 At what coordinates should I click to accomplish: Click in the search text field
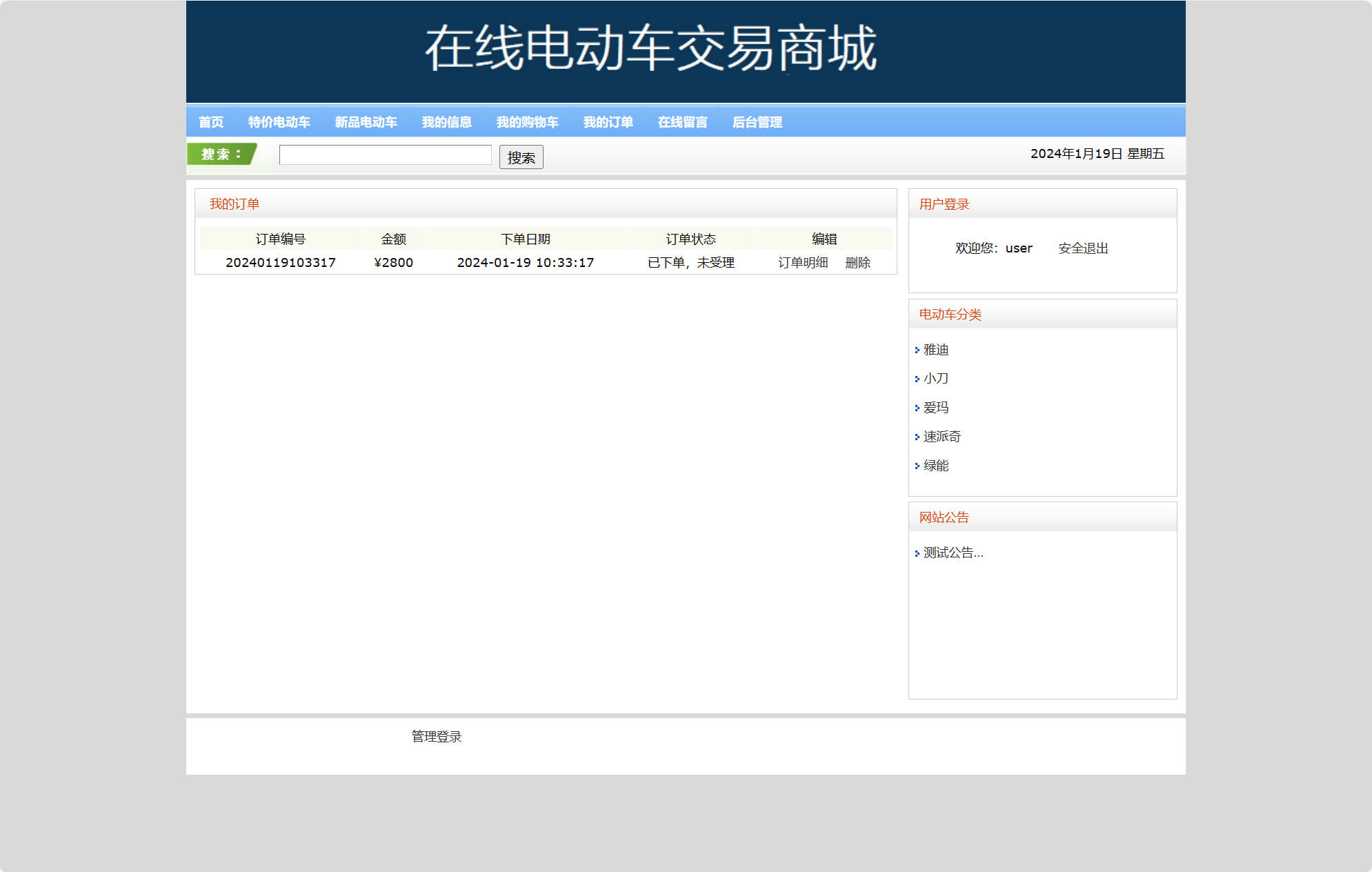pos(385,155)
